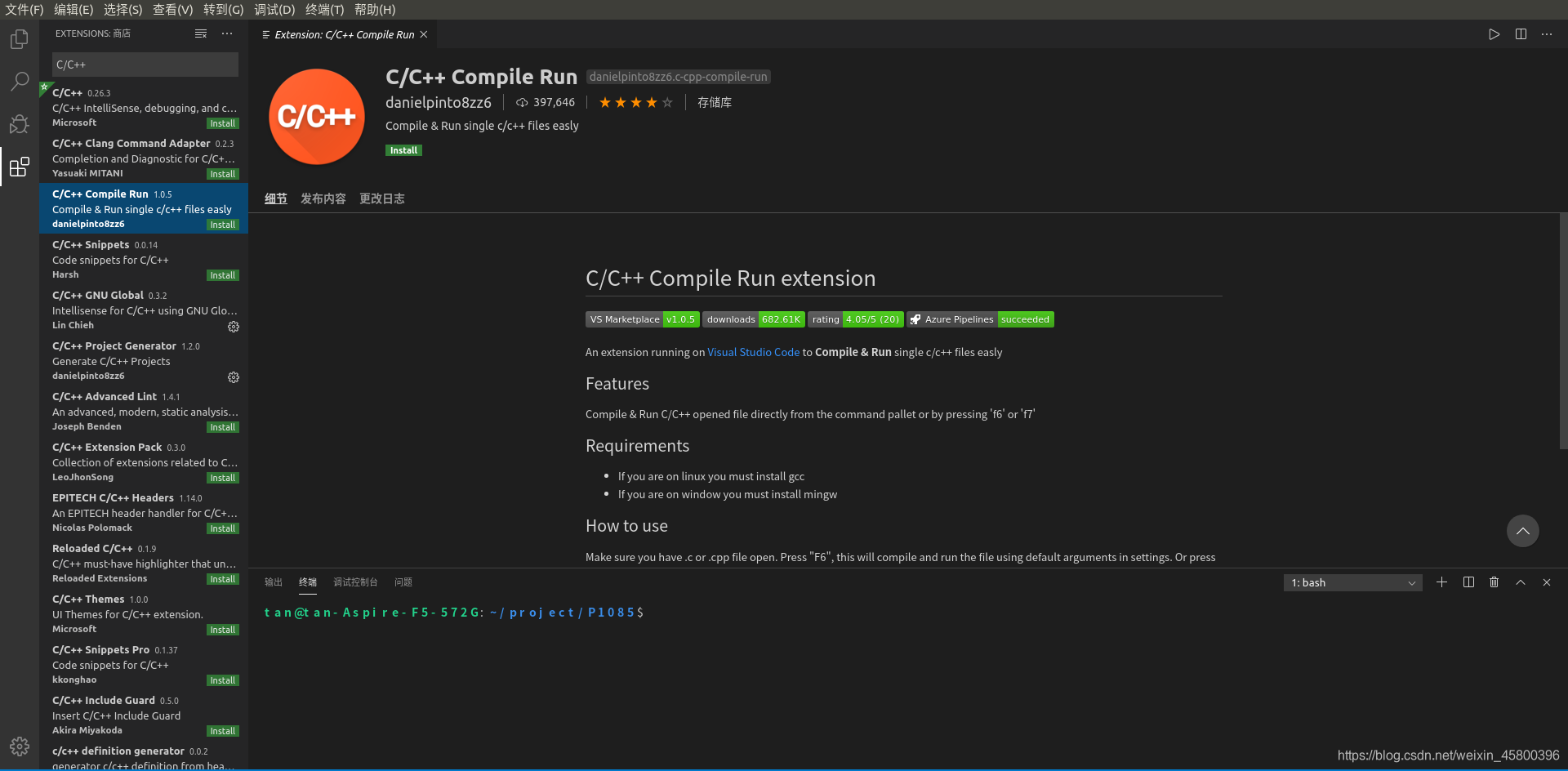1568x771 pixels.
Task: Click the extensions search field with C/C++
Action: point(145,65)
